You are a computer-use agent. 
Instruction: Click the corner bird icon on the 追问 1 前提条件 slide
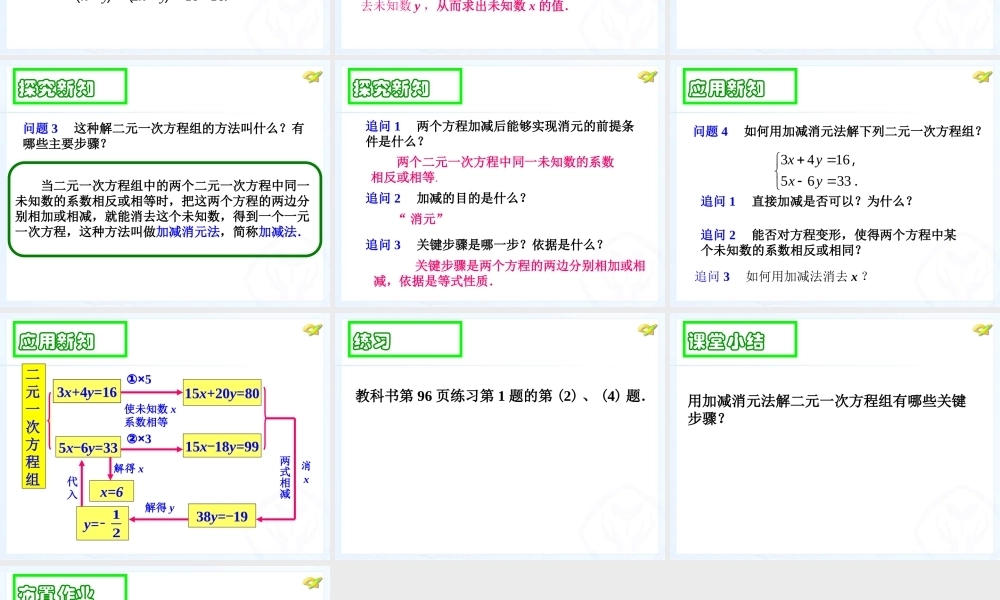pos(647,77)
